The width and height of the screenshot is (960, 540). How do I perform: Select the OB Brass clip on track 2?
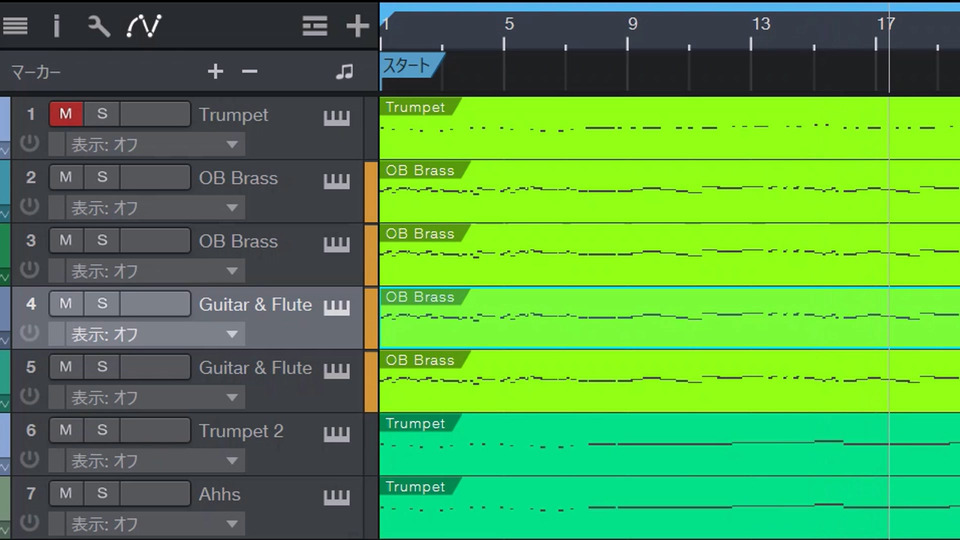pyautogui.click(x=670, y=192)
